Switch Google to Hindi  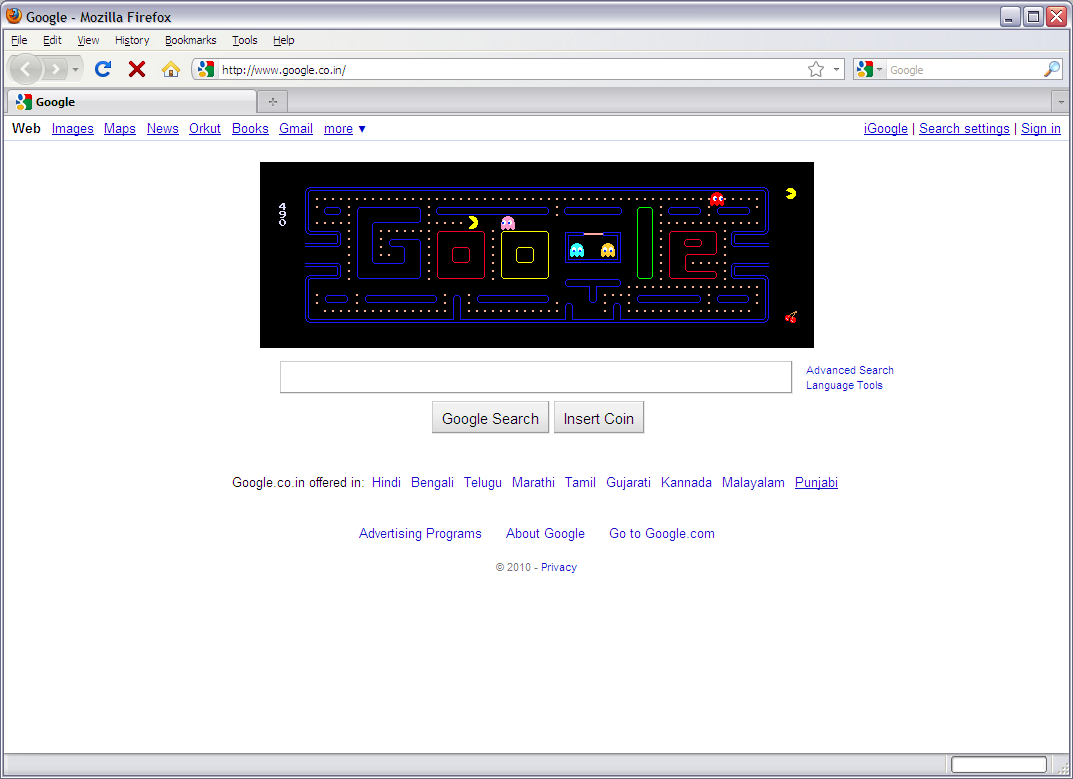point(387,483)
